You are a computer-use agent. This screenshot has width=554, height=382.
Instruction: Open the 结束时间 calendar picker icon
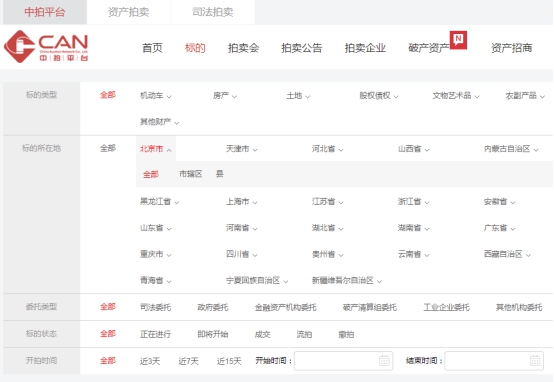pos(535,360)
